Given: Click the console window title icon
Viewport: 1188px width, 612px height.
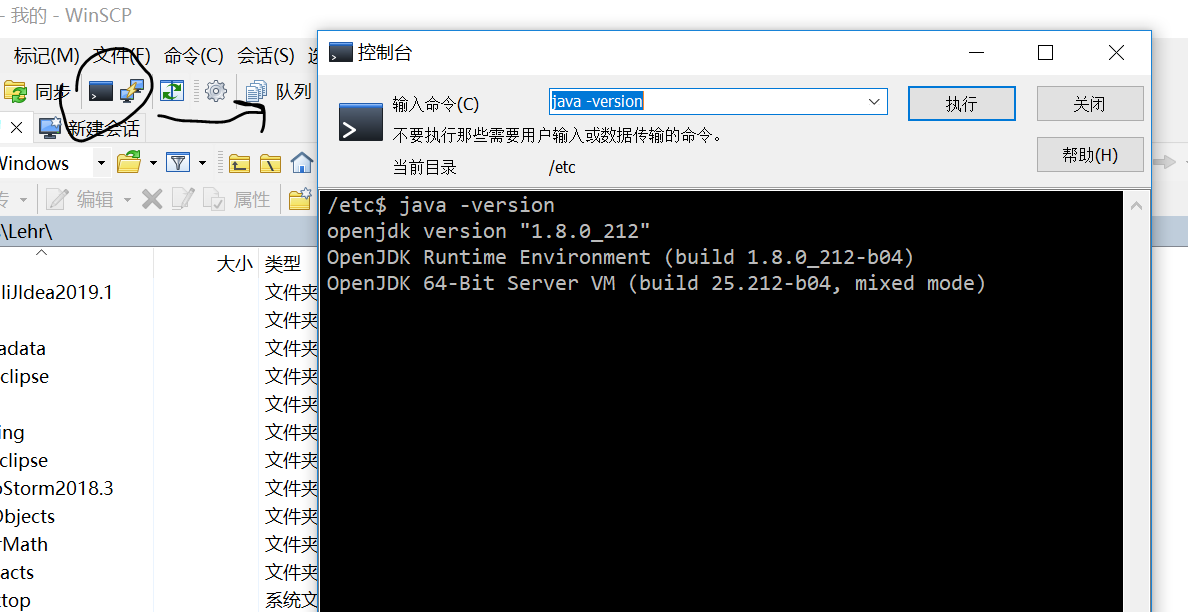Looking at the screenshot, I should tap(340, 52).
